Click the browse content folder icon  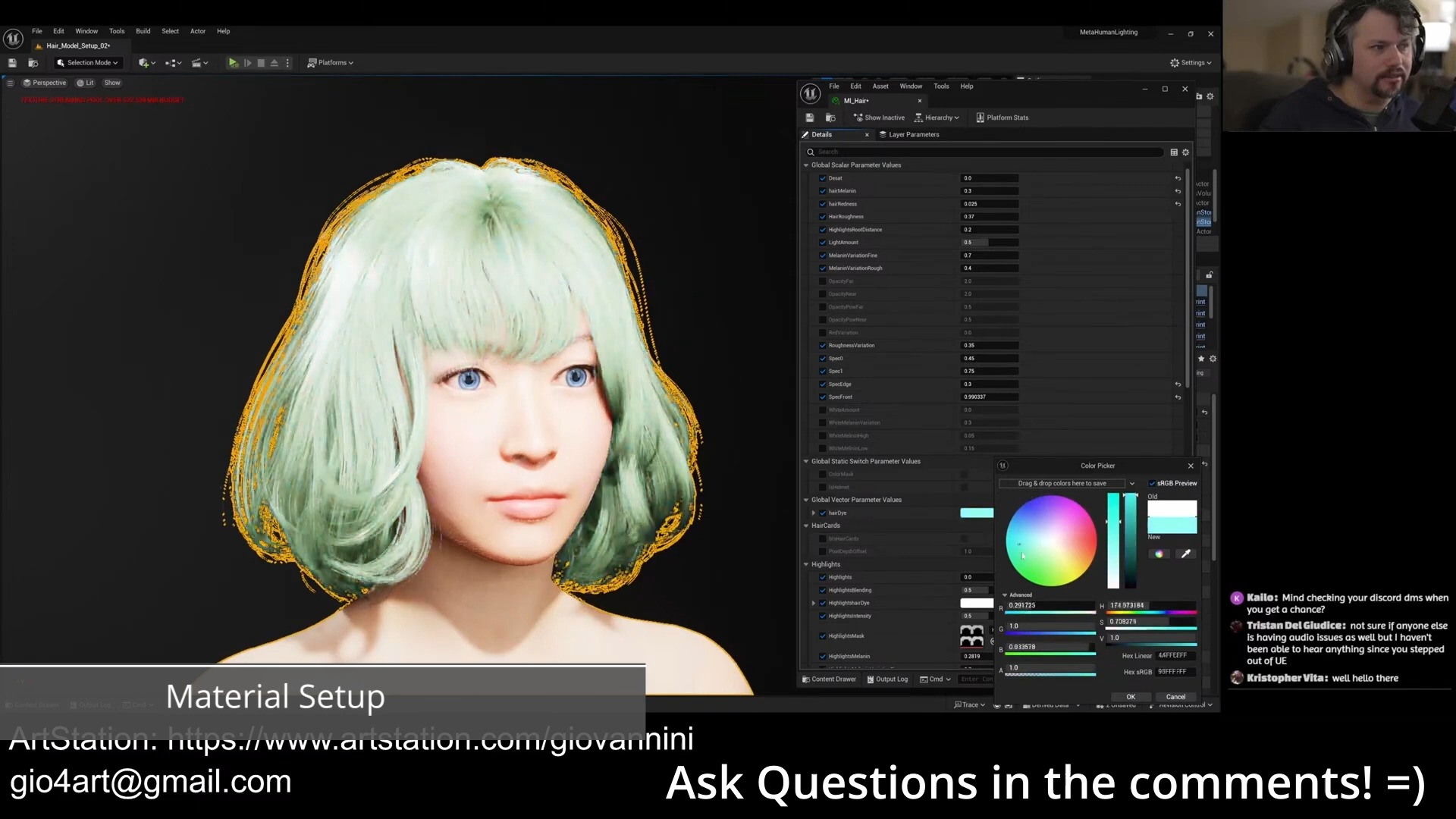pos(33,63)
